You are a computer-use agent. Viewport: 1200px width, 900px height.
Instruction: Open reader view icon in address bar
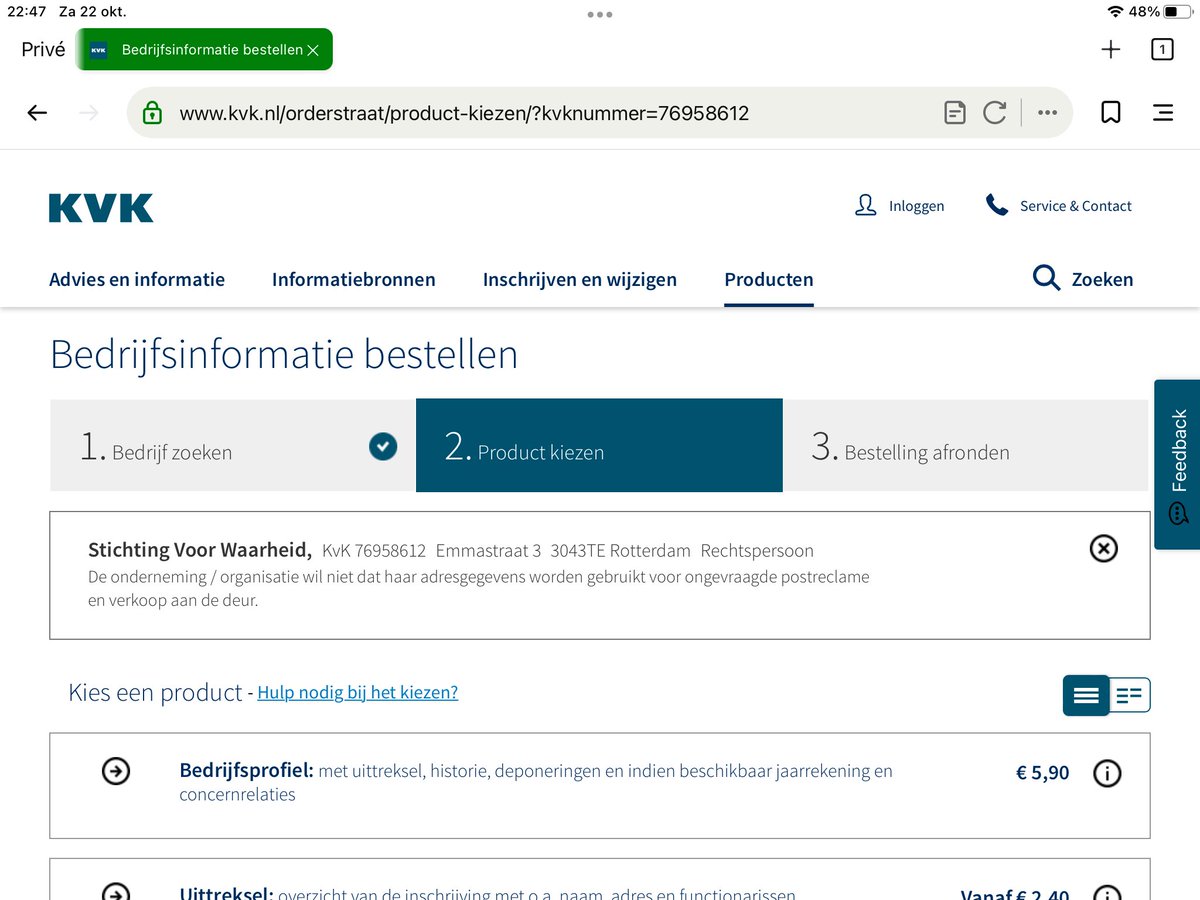pyautogui.click(x=955, y=113)
